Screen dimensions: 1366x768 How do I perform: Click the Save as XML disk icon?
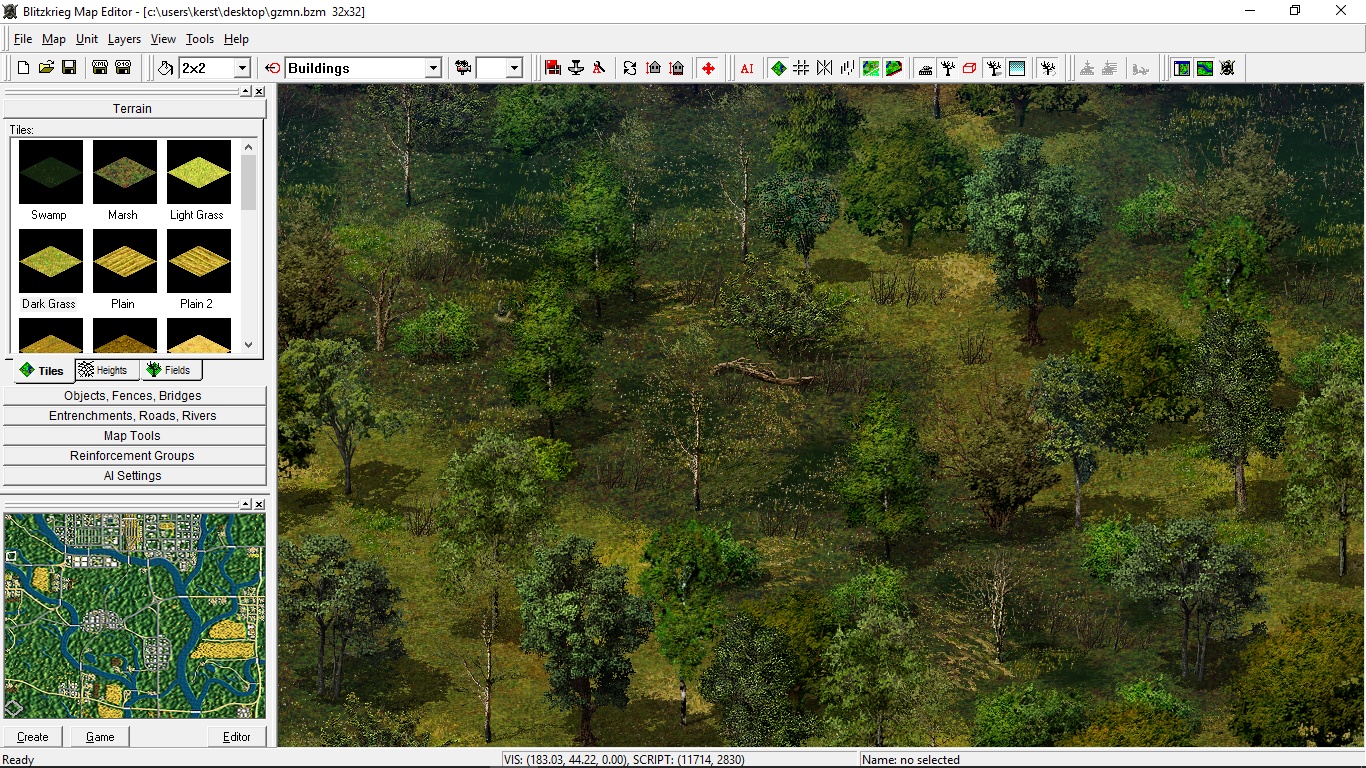click(100, 68)
